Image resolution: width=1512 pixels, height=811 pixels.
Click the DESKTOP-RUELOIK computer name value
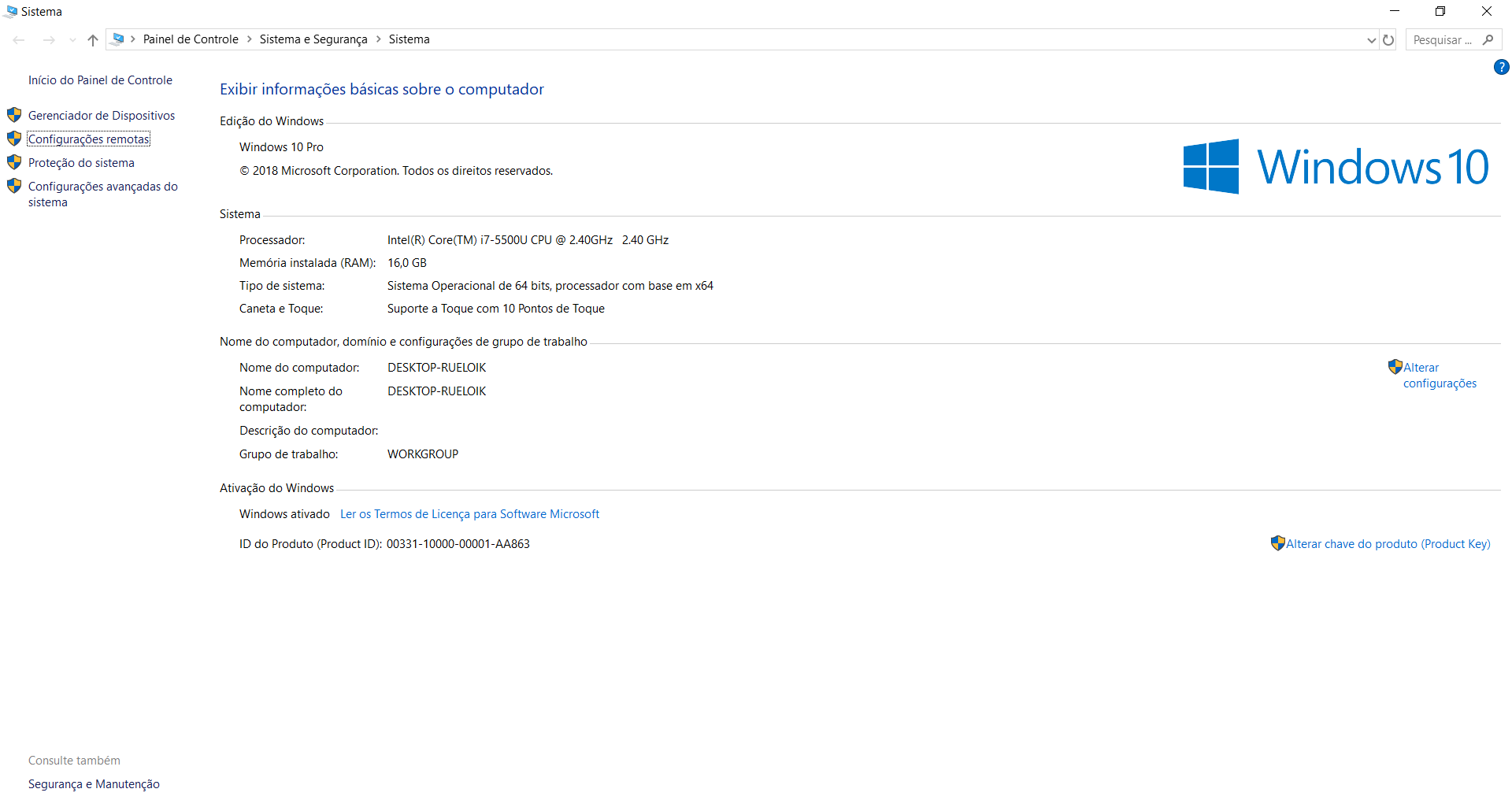tap(436, 368)
